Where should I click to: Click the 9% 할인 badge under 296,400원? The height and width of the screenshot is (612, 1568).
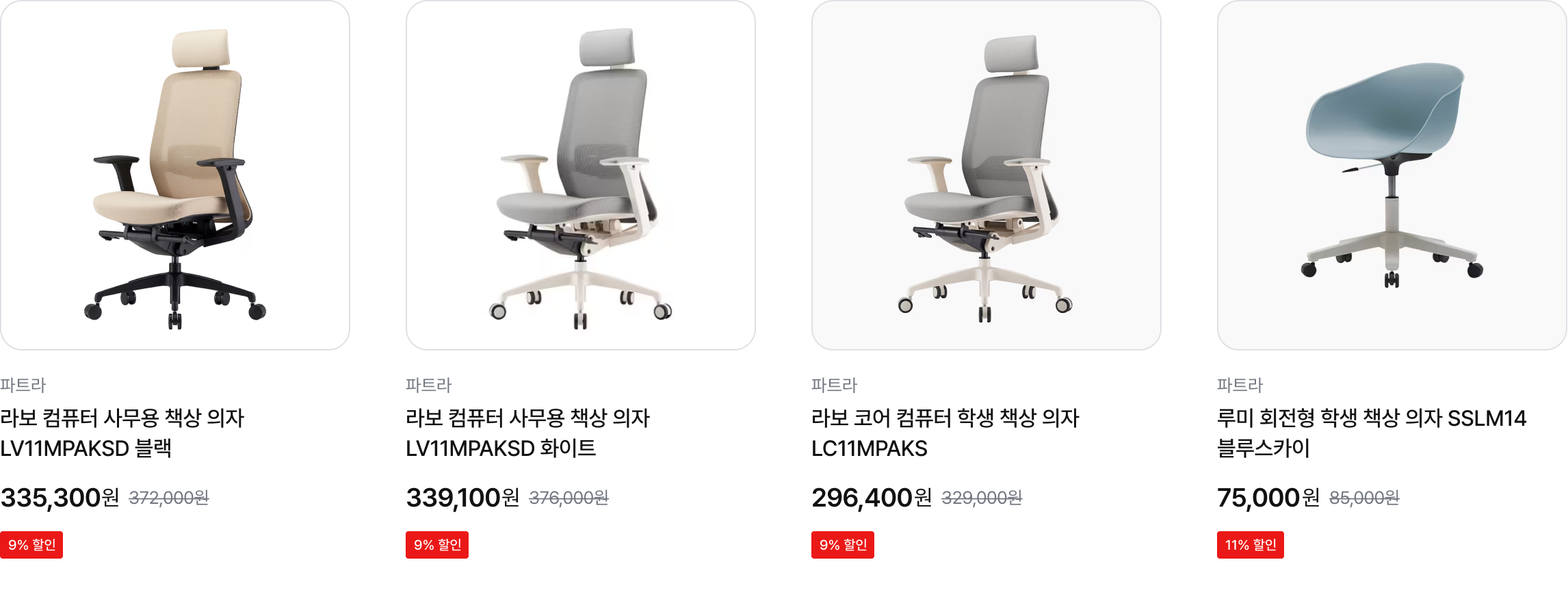pos(843,545)
